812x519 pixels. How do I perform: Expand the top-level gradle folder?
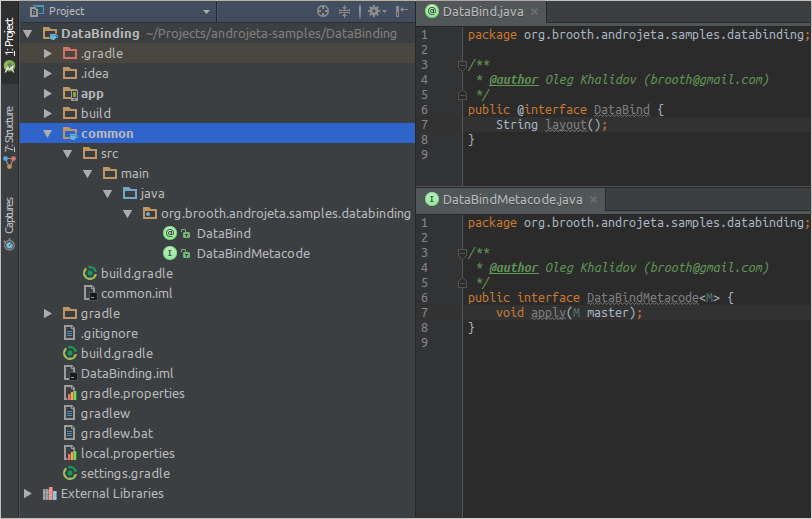[47, 313]
